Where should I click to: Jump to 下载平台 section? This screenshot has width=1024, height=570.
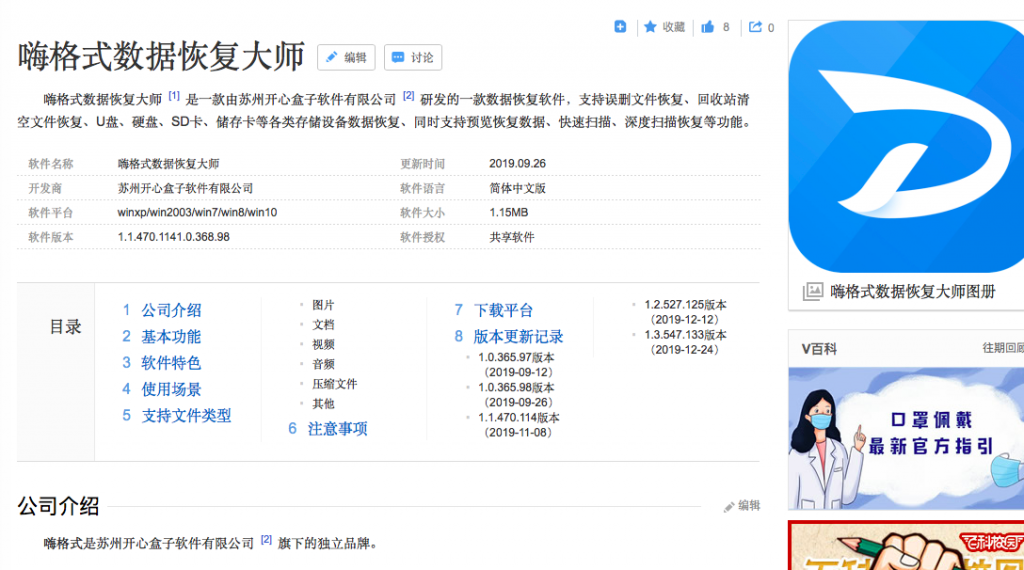point(504,310)
